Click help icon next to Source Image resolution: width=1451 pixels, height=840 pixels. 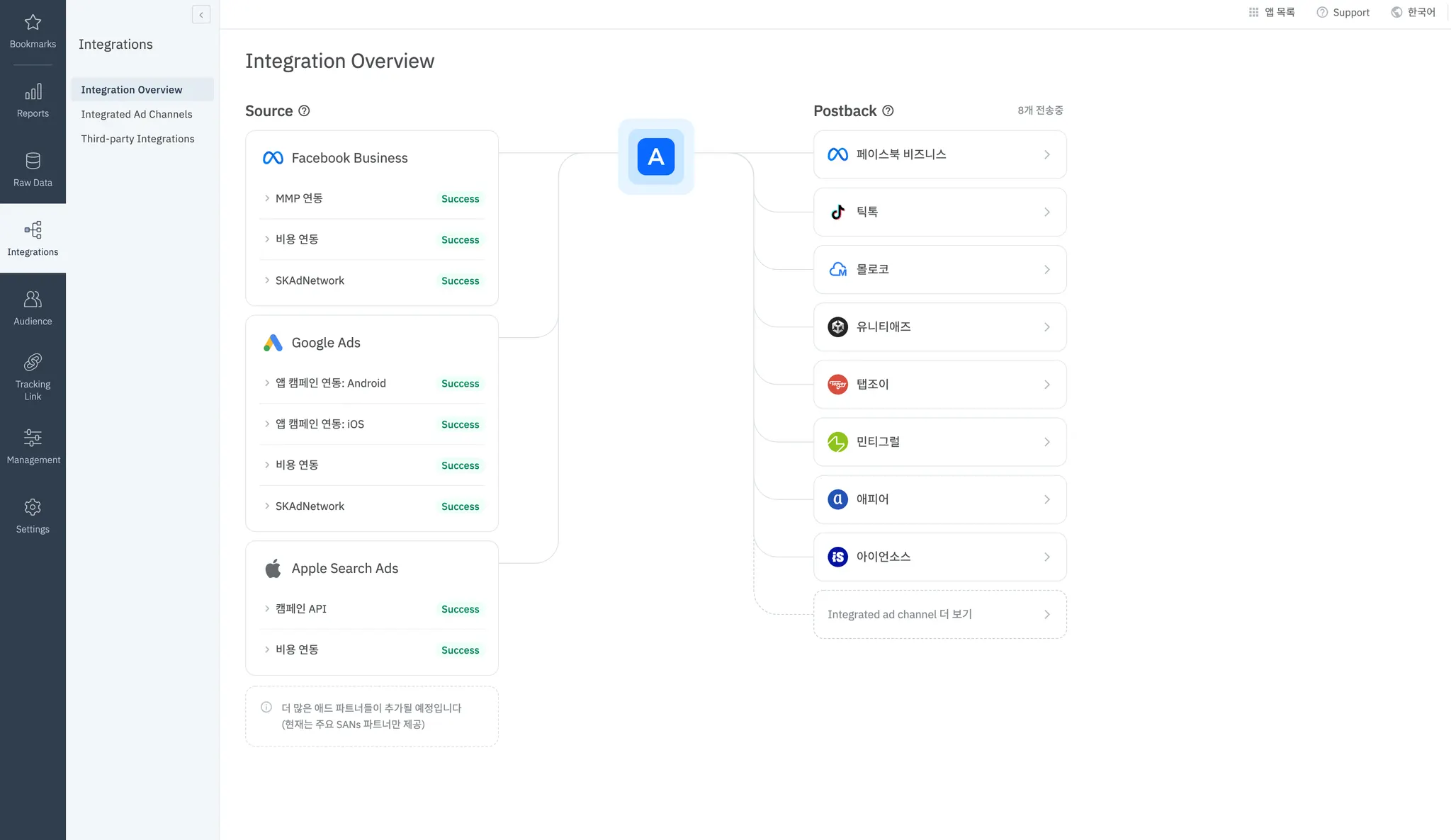pyautogui.click(x=304, y=110)
